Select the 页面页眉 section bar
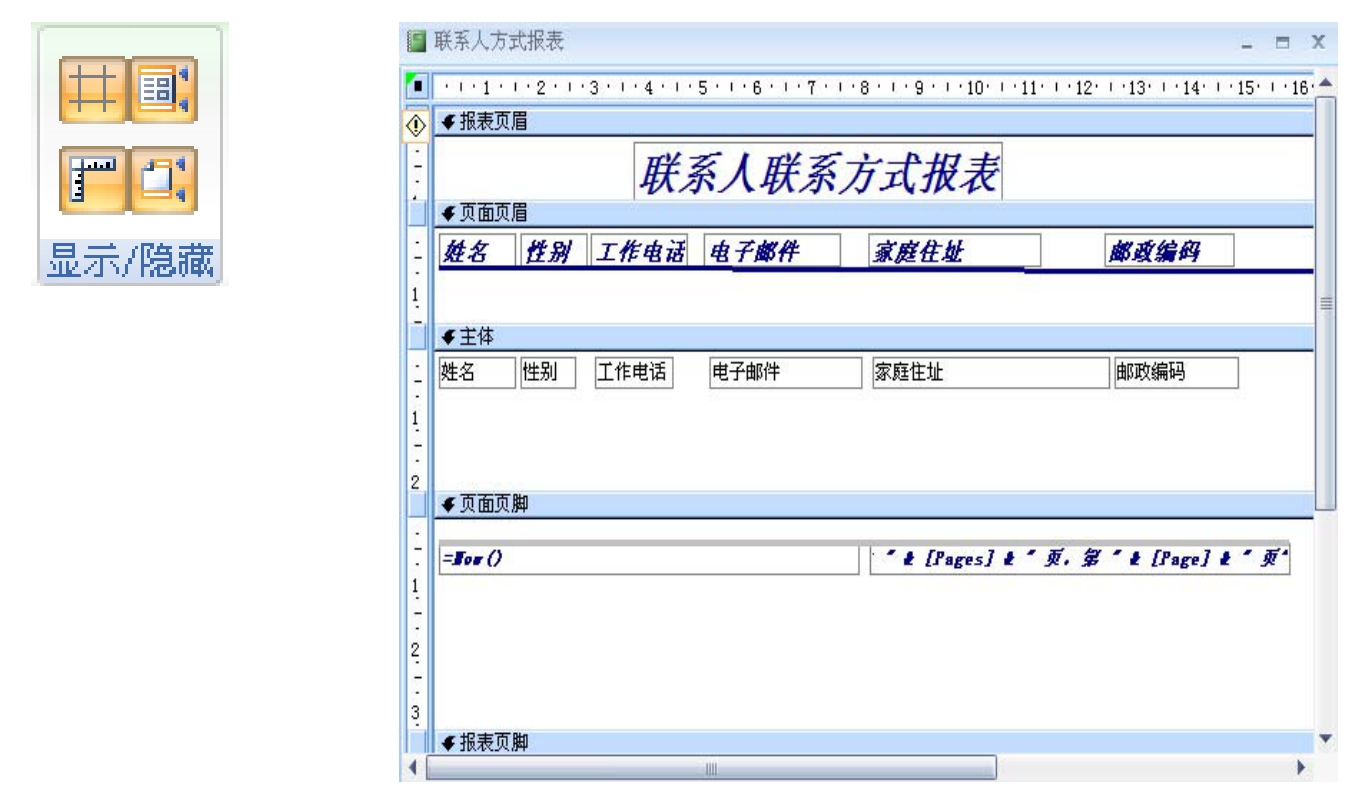 tap(870, 214)
